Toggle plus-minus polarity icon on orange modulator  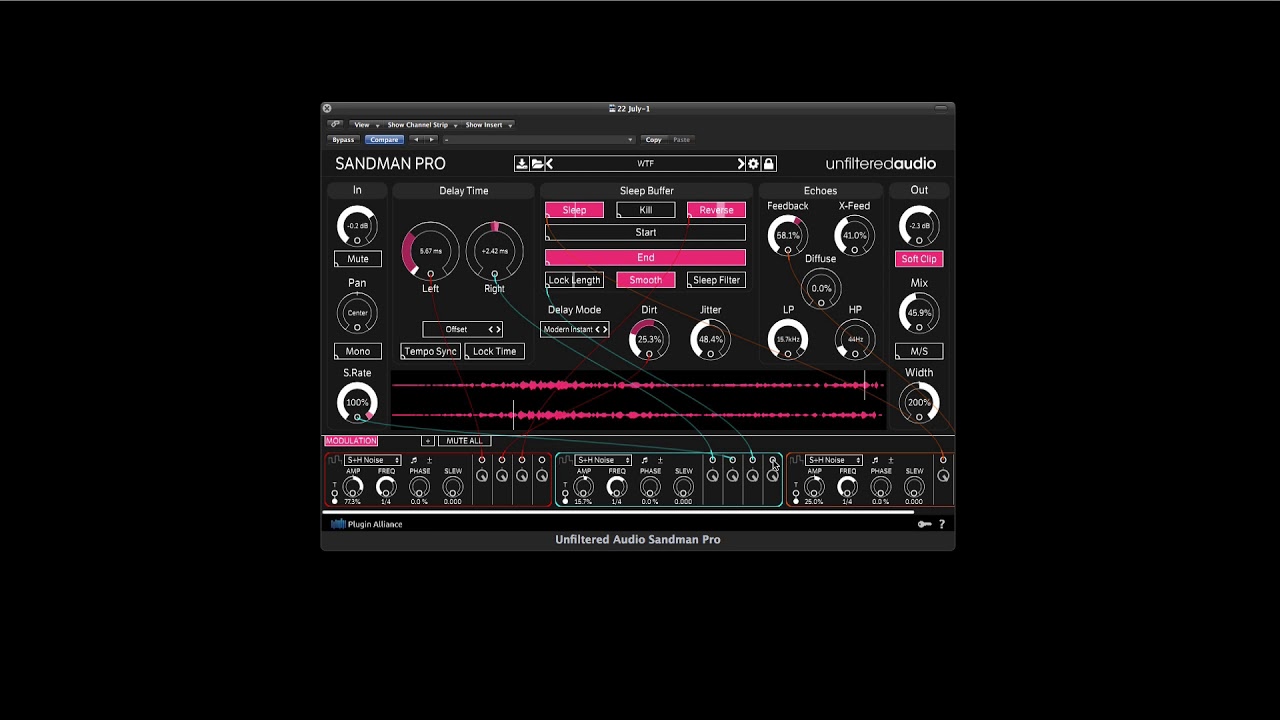(x=890, y=460)
